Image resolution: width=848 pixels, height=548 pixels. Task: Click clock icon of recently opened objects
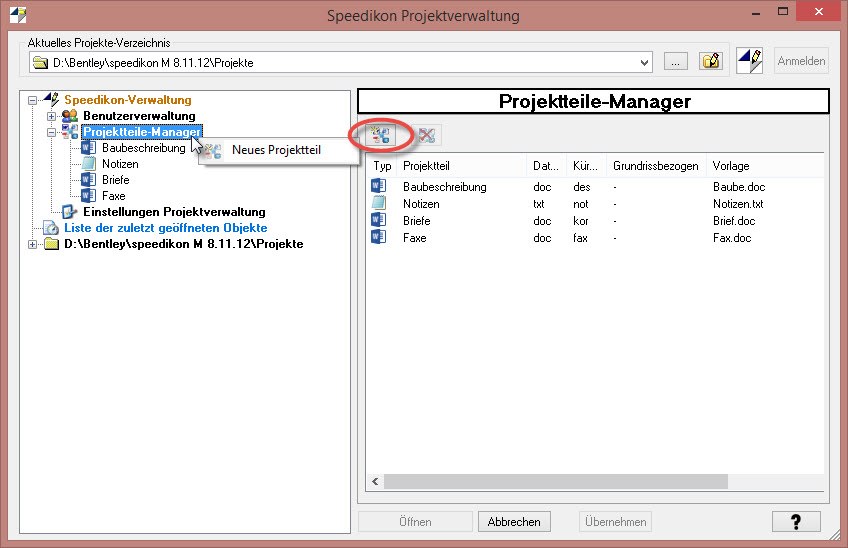(51, 228)
